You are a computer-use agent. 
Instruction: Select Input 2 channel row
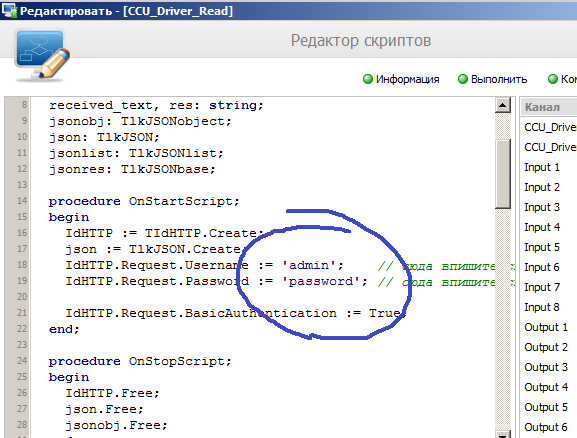[549, 187]
